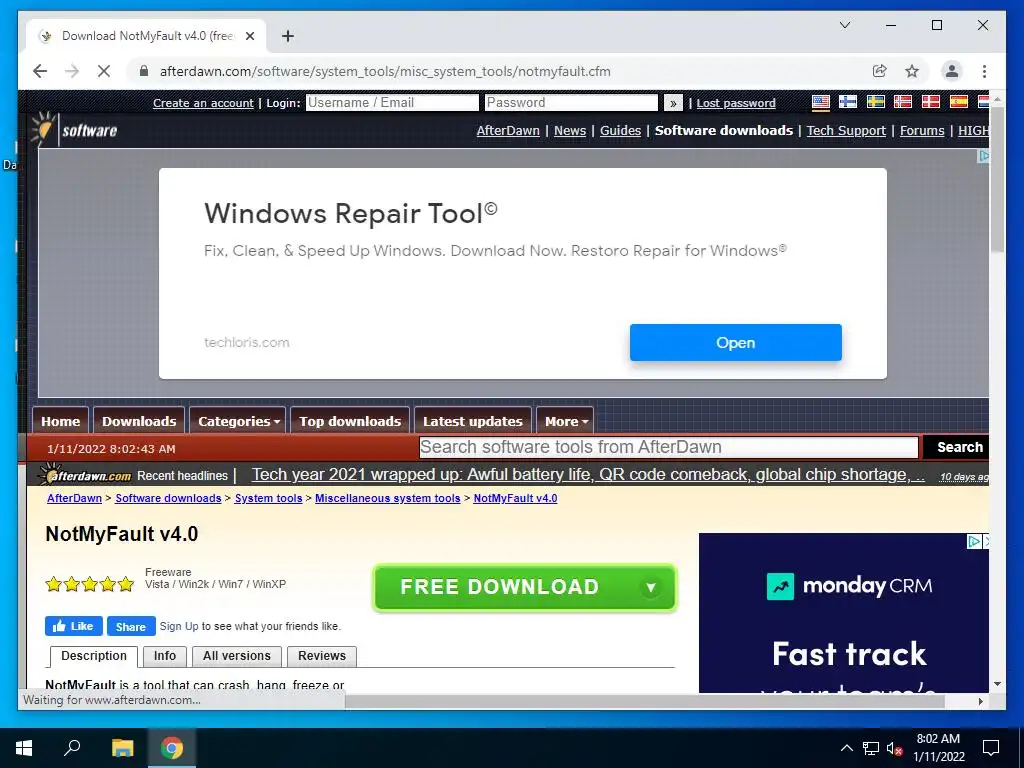Viewport: 1024px width, 768px height.
Task: Expand the More dropdown menu
Action: (x=566, y=421)
